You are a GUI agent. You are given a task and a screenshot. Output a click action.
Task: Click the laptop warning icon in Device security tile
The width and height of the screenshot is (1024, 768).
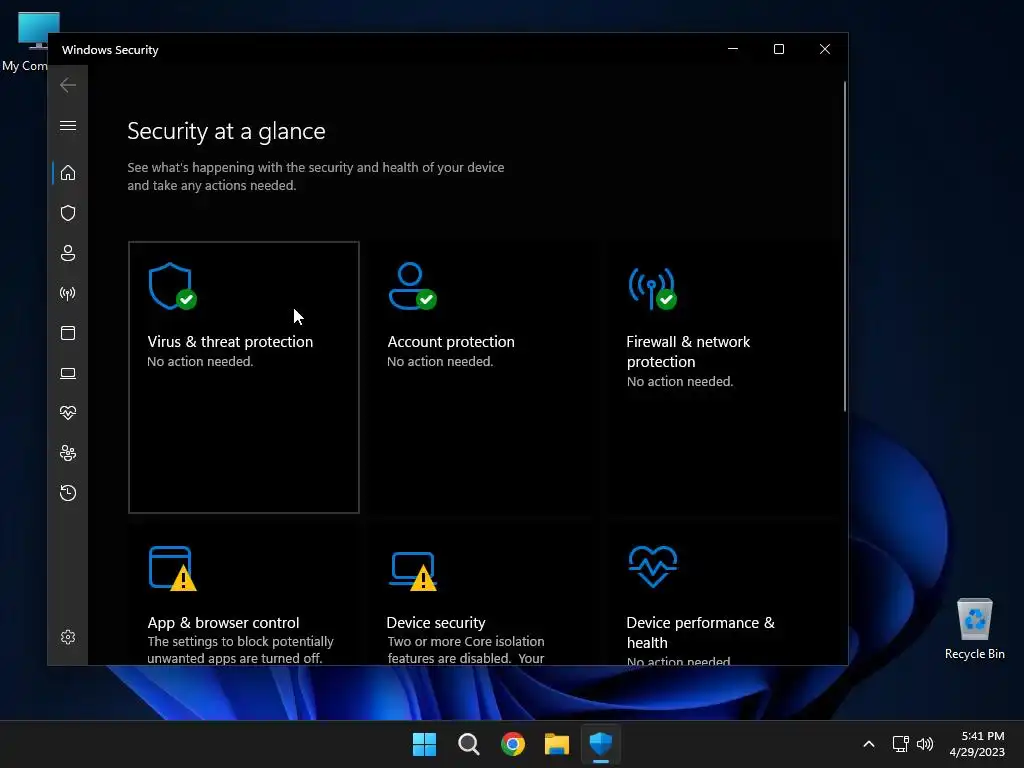pos(413,571)
